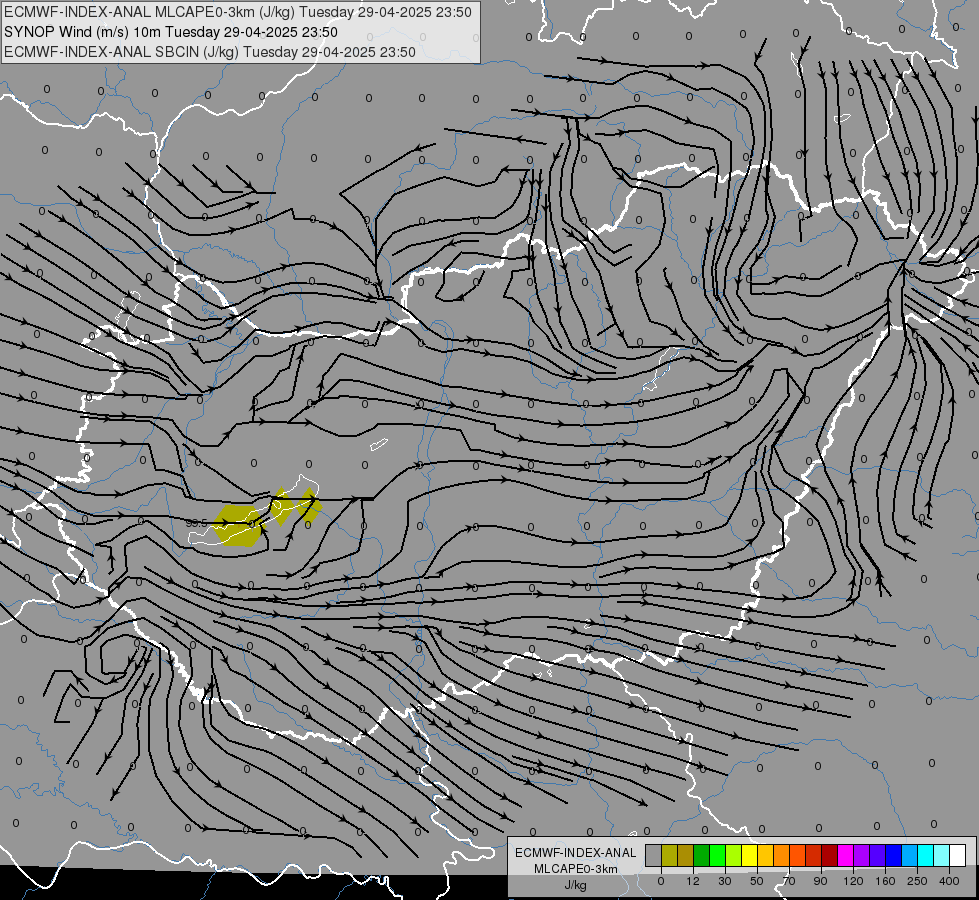Click the largest olive CAPE patch on map
The width and height of the screenshot is (979, 900).
pos(237,526)
